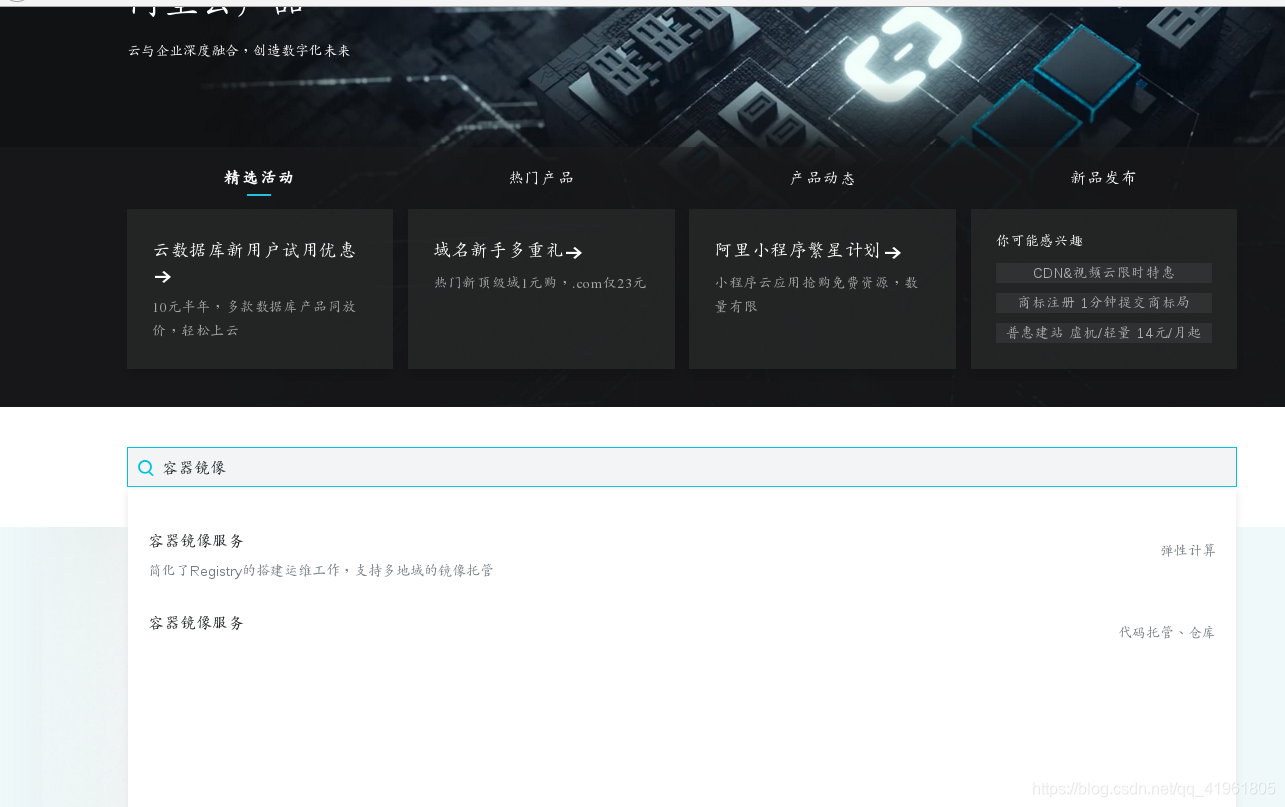Click the arrow beside 域名新手多重礼
This screenshot has height=807, width=1285.
[x=574, y=253]
